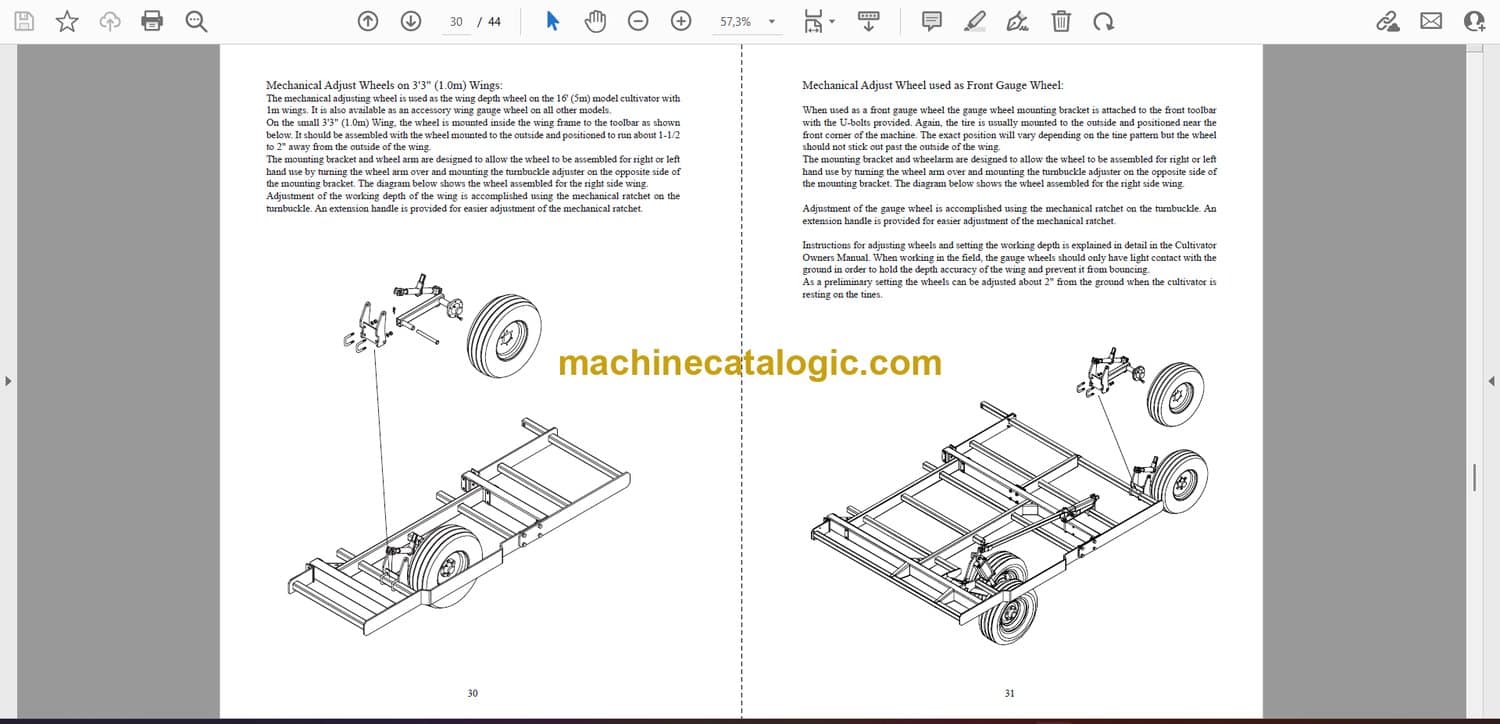Send the file by email
This screenshot has width=1500, height=724.
[1431, 21]
